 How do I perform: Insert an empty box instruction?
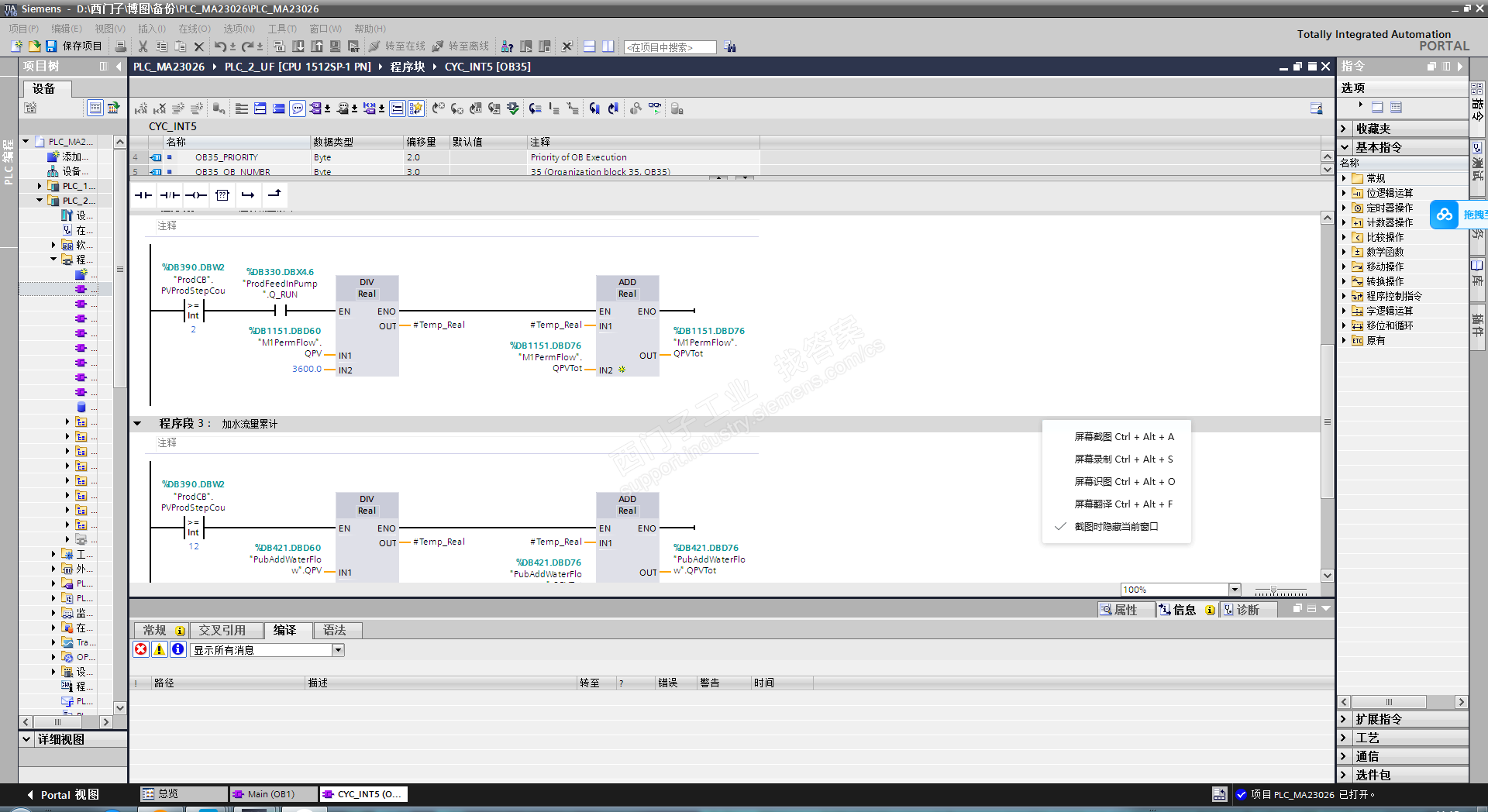pos(222,195)
